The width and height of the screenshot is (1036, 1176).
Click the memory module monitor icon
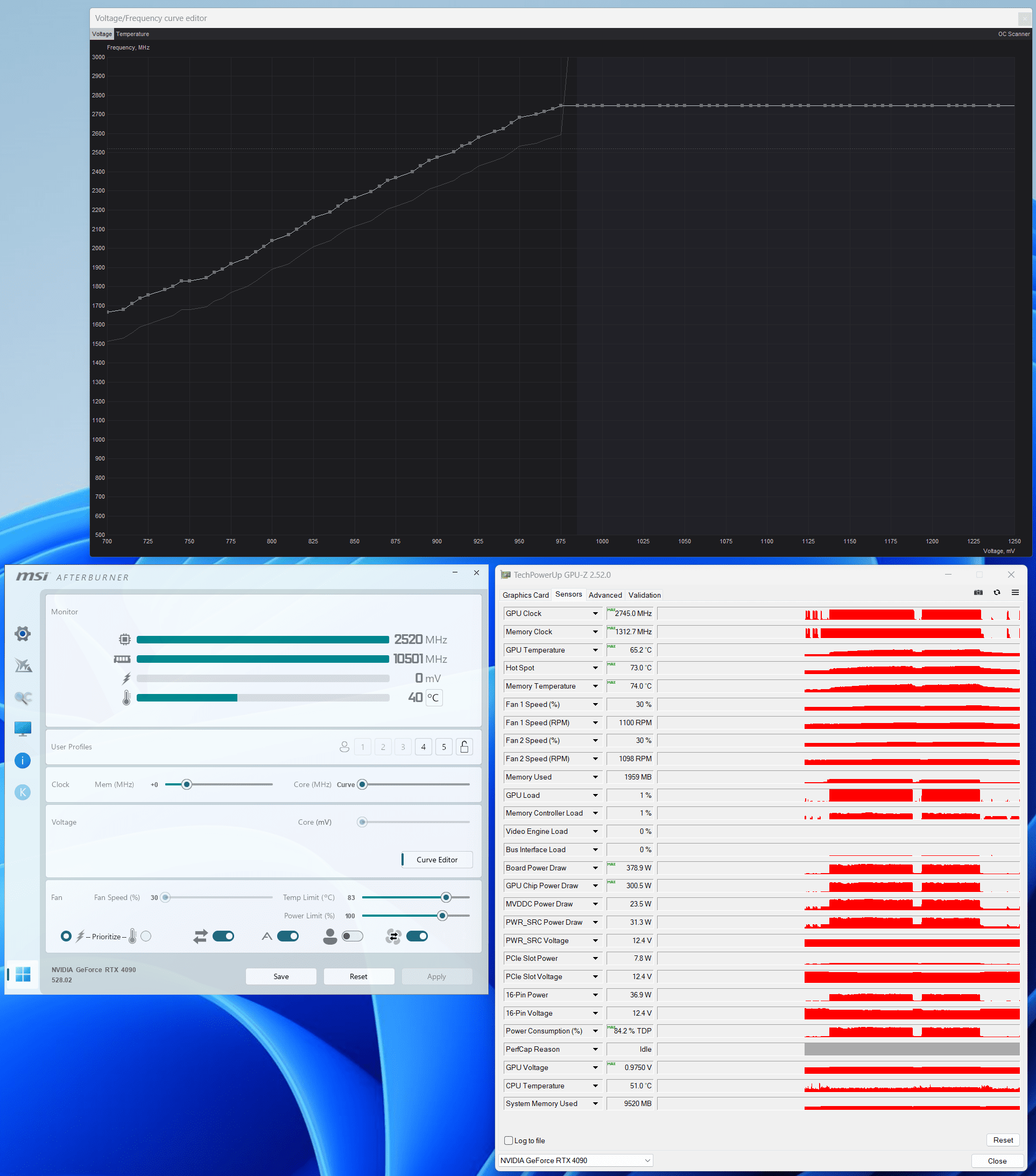pyautogui.click(x=122, y=660)
